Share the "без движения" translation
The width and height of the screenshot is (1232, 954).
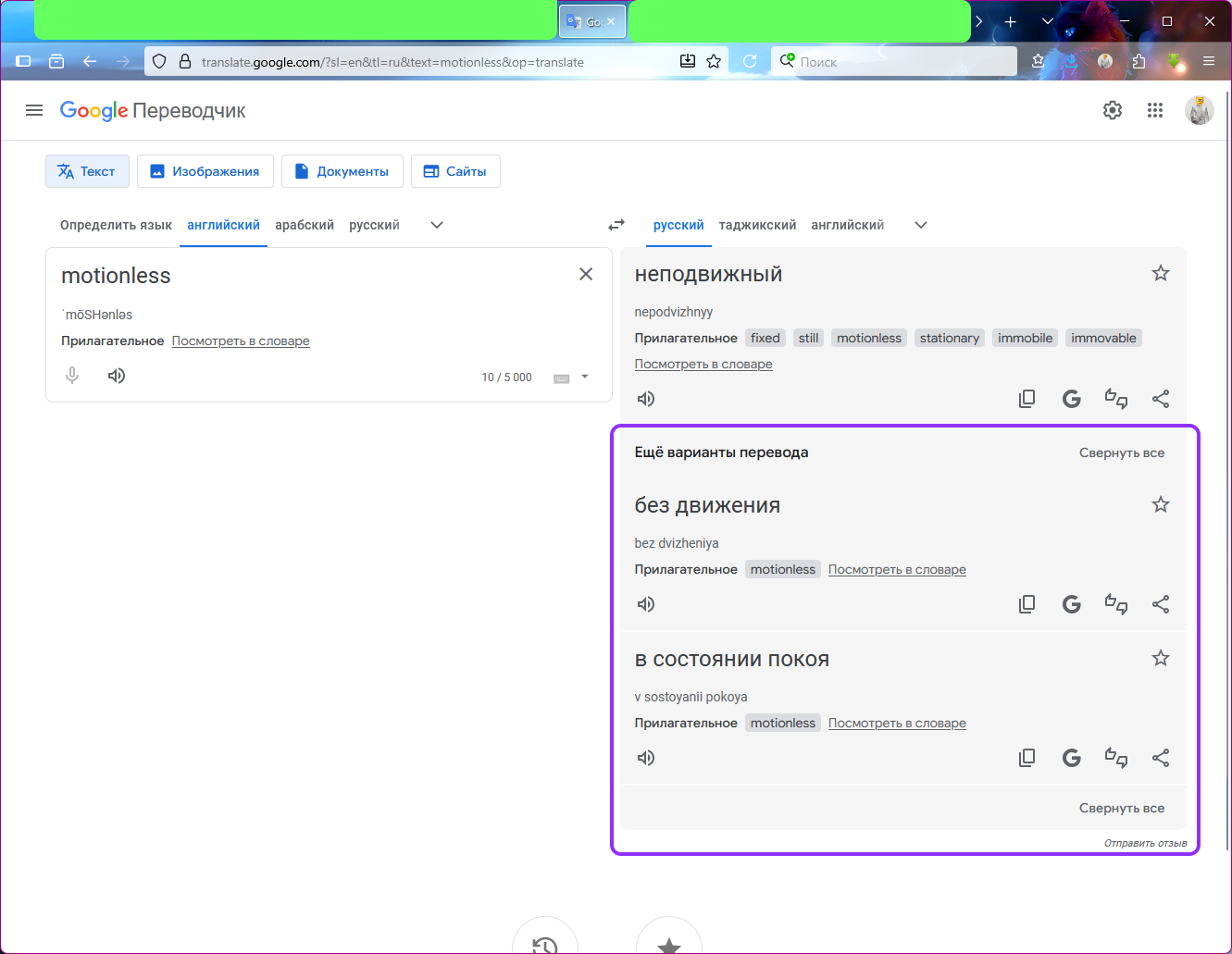1161,604
